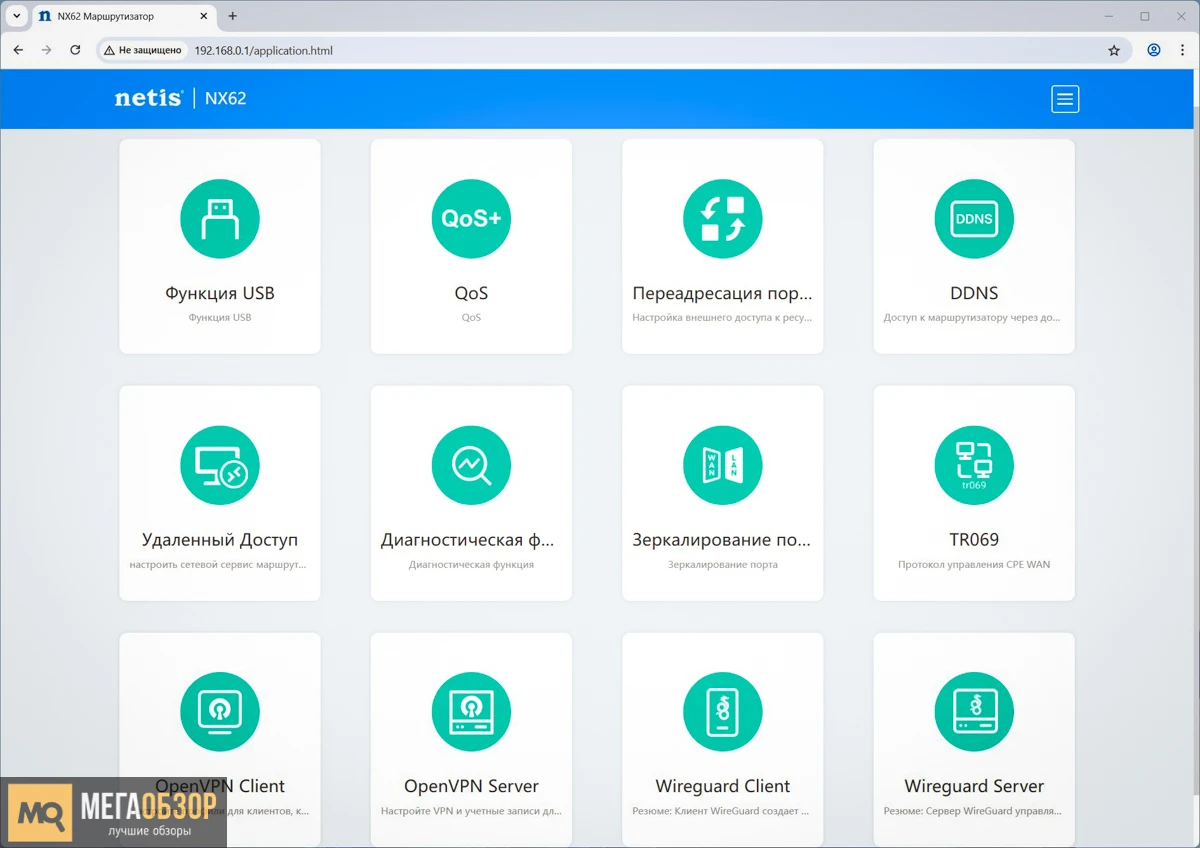Expand the tab search dropdown arrow
The image size is (1200, 848).
point(16,16)
